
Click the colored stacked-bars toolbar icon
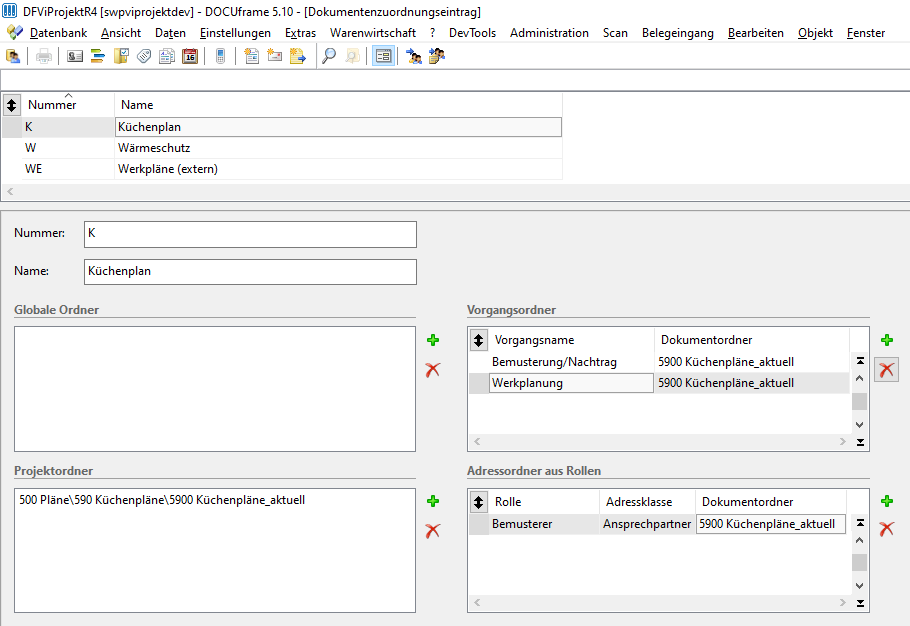point(98,56)
